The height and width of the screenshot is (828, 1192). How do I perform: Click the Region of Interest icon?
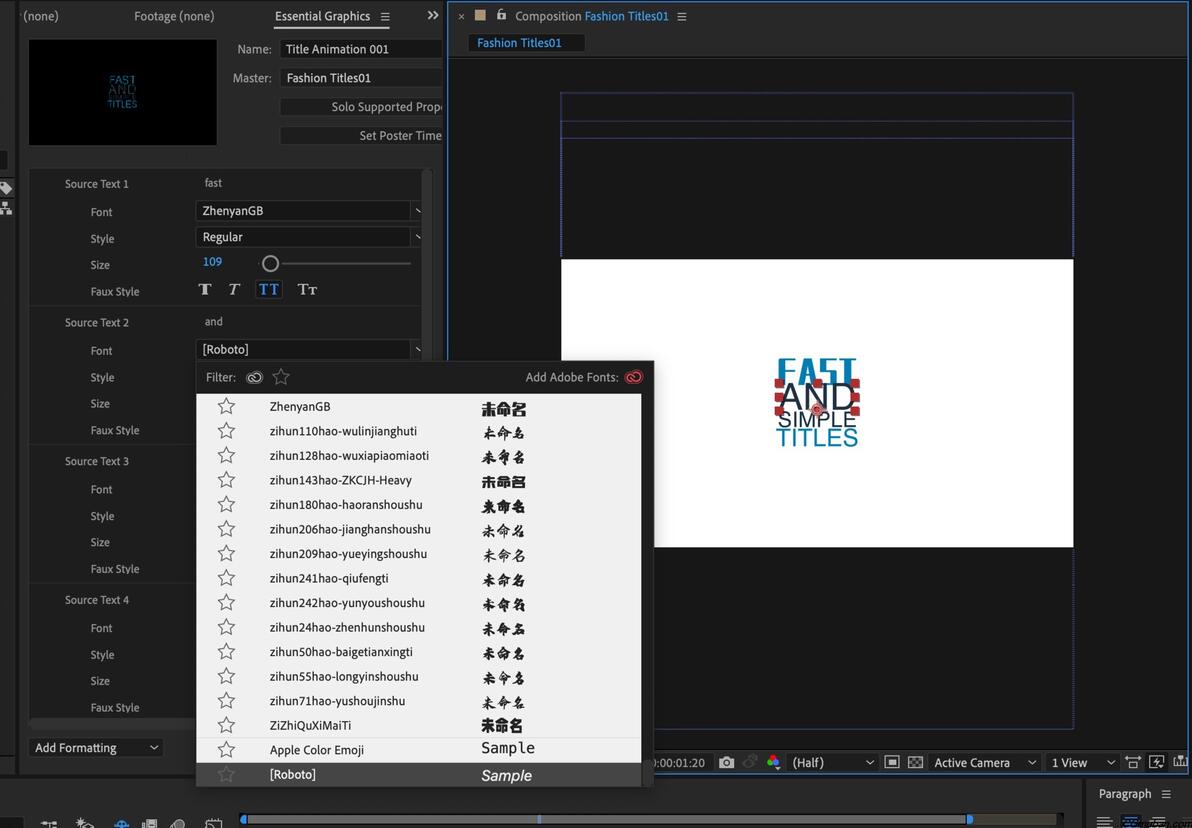coord(892,762)
